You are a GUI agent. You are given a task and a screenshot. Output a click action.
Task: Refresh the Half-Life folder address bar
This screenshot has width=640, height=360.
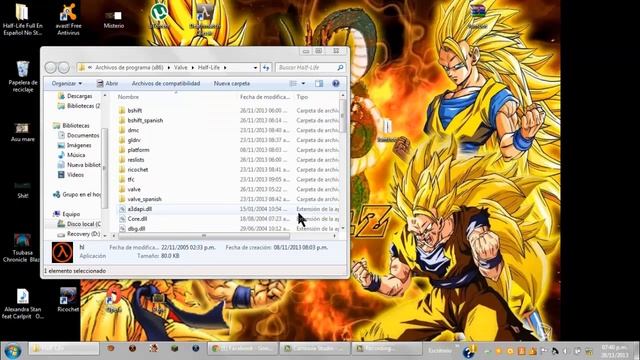[x=266, y=68]
